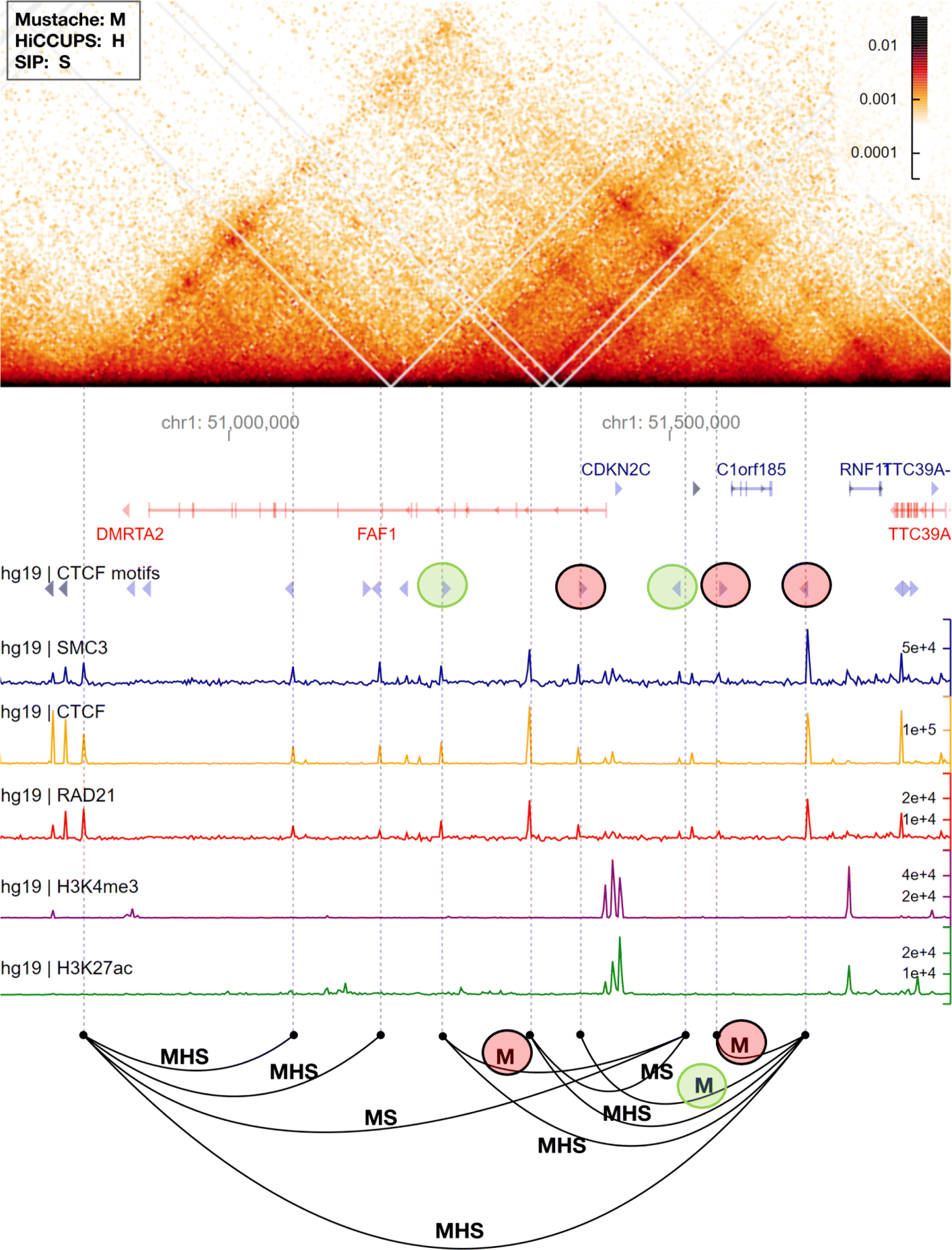The height and width of the screenshot is (1250, 952).
Task: Click the MHS label on the longest bottom arc
Action: [460, 1231]
